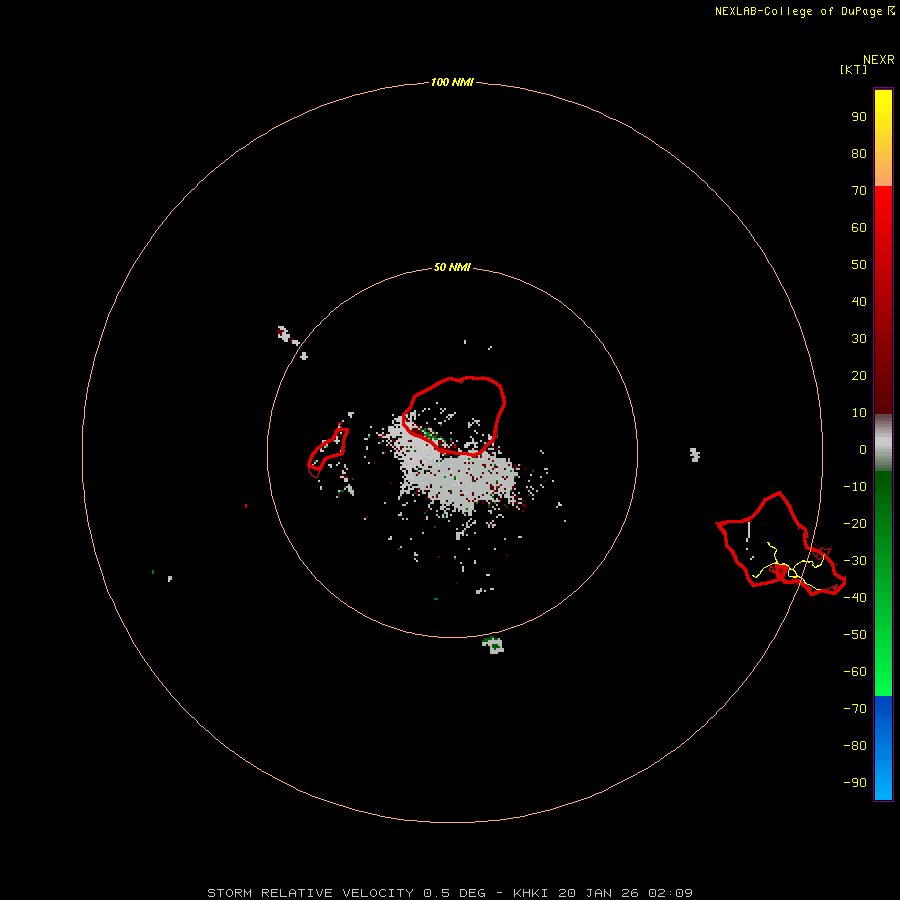Click the 02:09 timestamp in the footer
The height and width of the screenshot is (900, 900).
(x=670, y=893)
